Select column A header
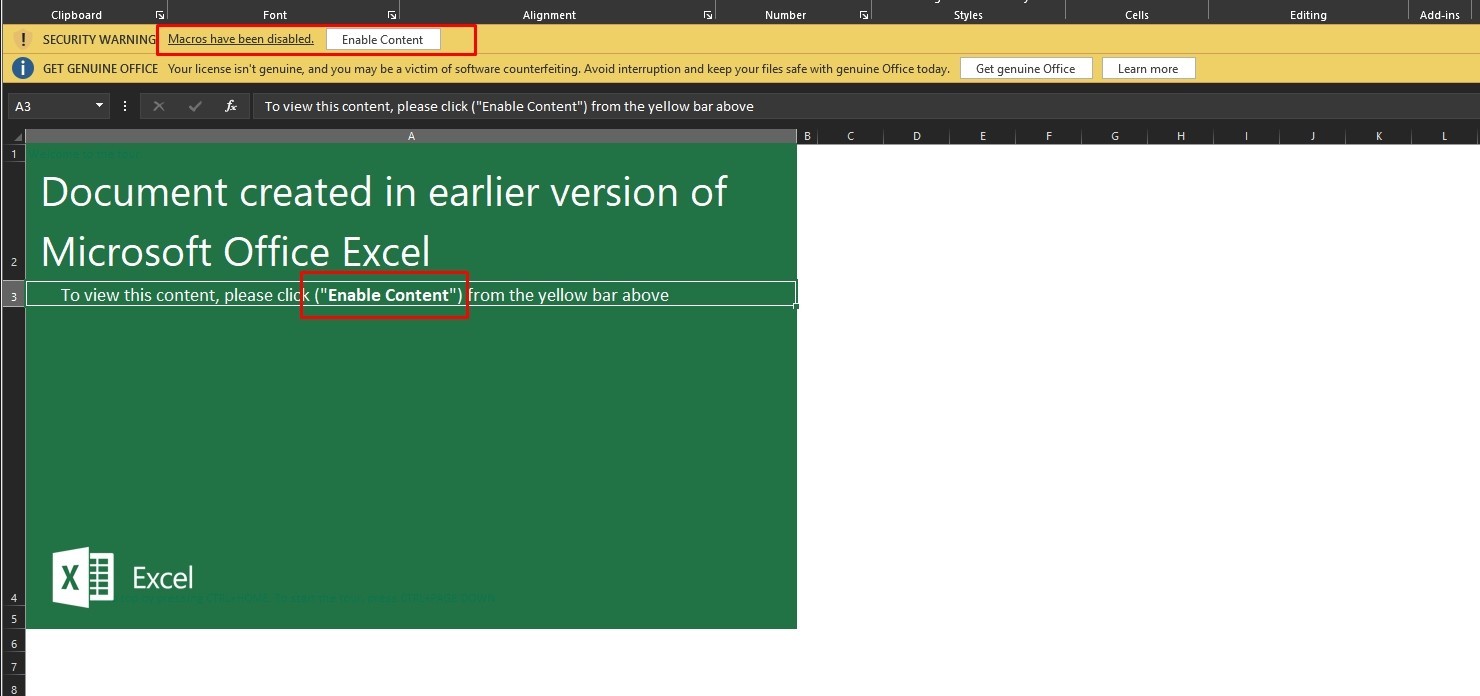 click(x=411, y=136)
